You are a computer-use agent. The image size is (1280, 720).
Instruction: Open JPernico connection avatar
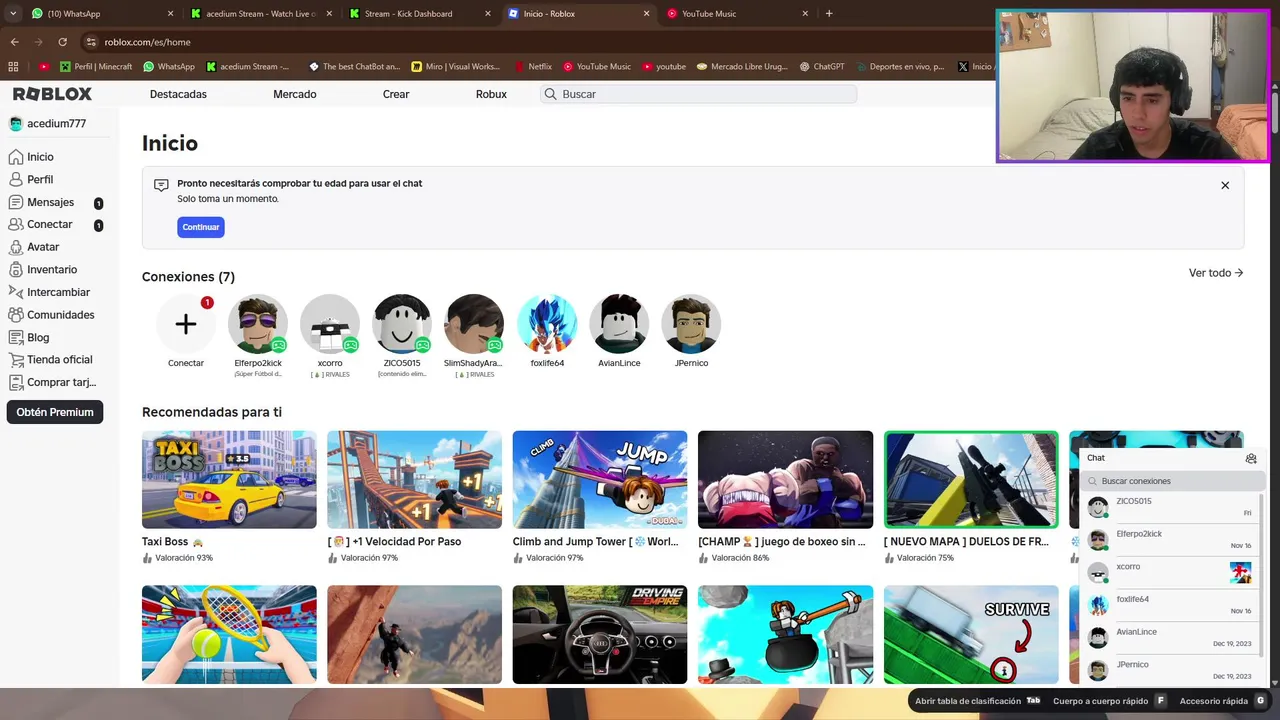click(x=691, y=324)
